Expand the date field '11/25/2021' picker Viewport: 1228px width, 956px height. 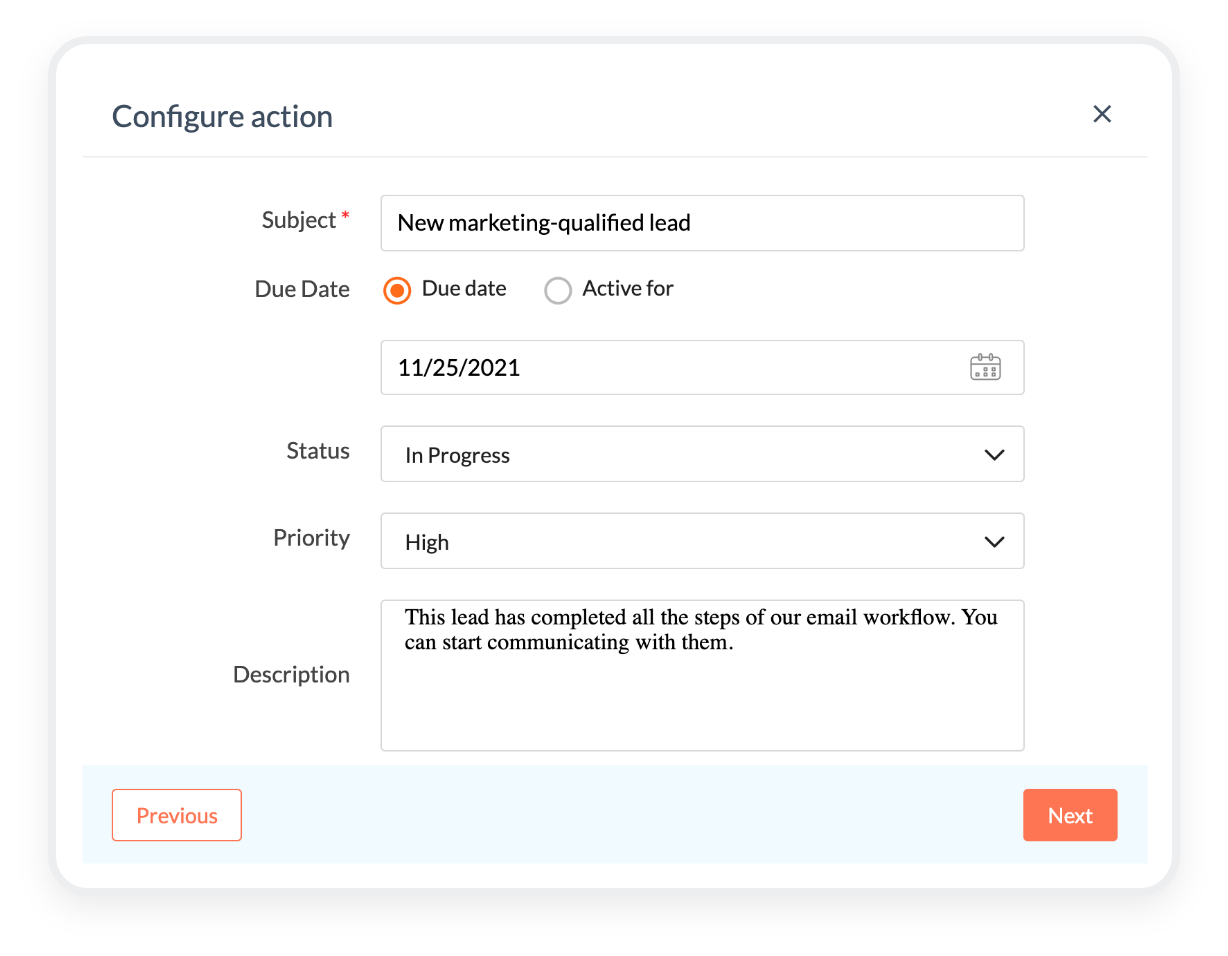click(986, 367)
